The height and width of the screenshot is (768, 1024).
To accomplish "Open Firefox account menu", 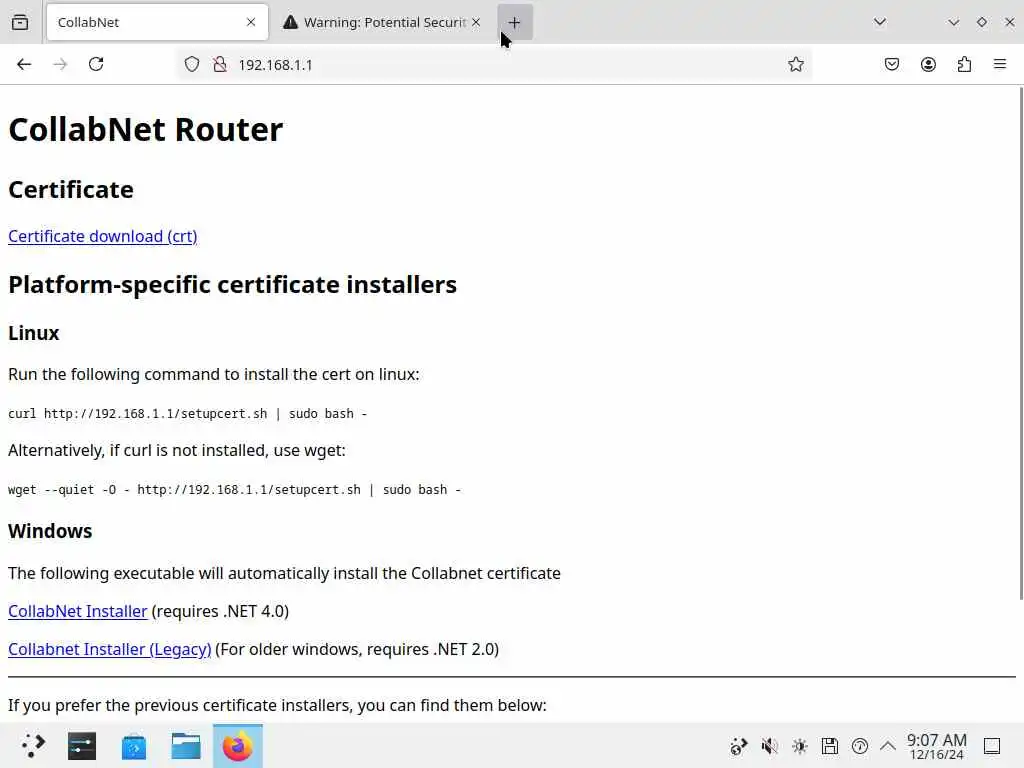I will click(x=928, y=64).
